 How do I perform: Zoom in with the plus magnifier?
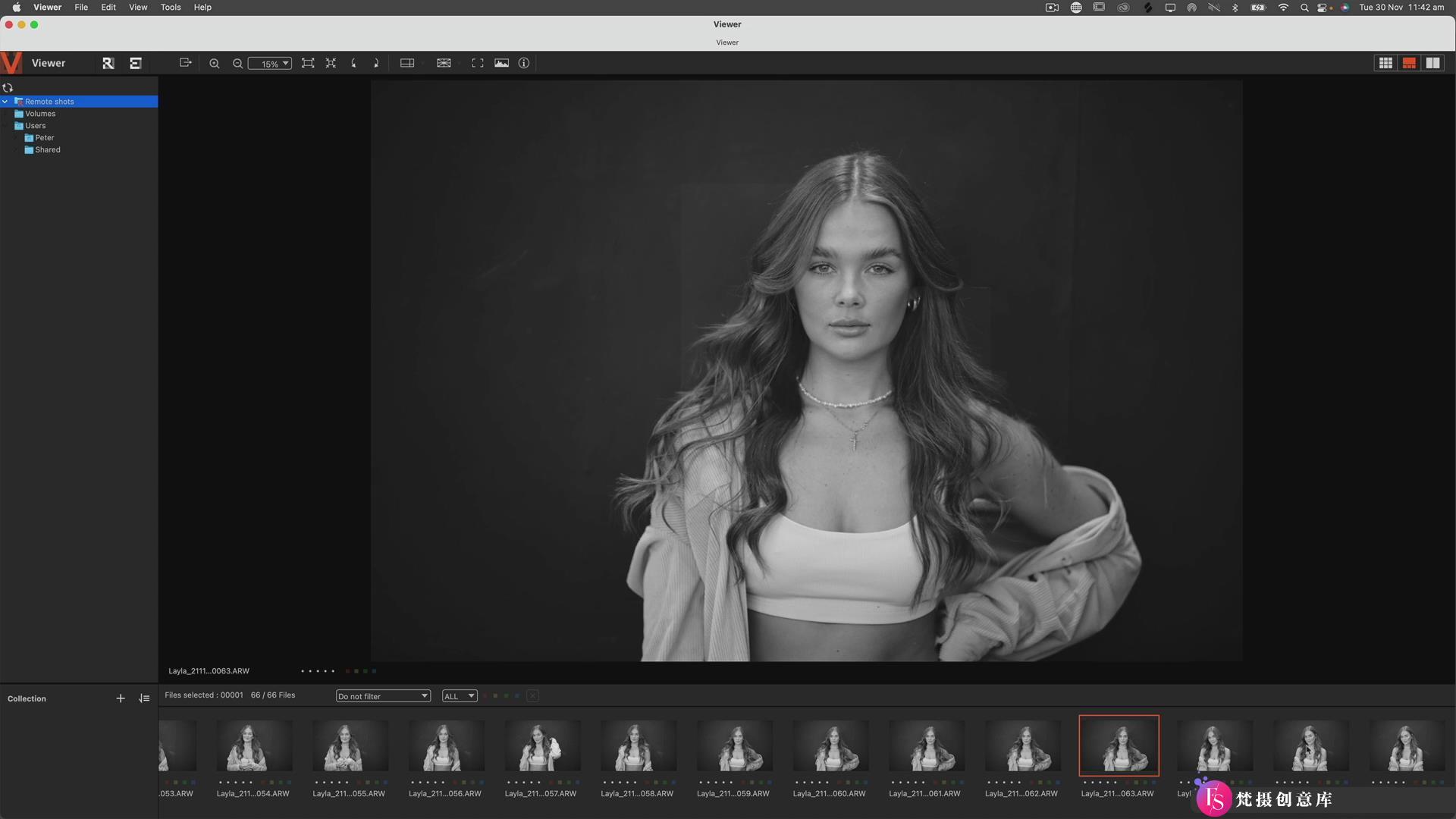pos(215,64)
